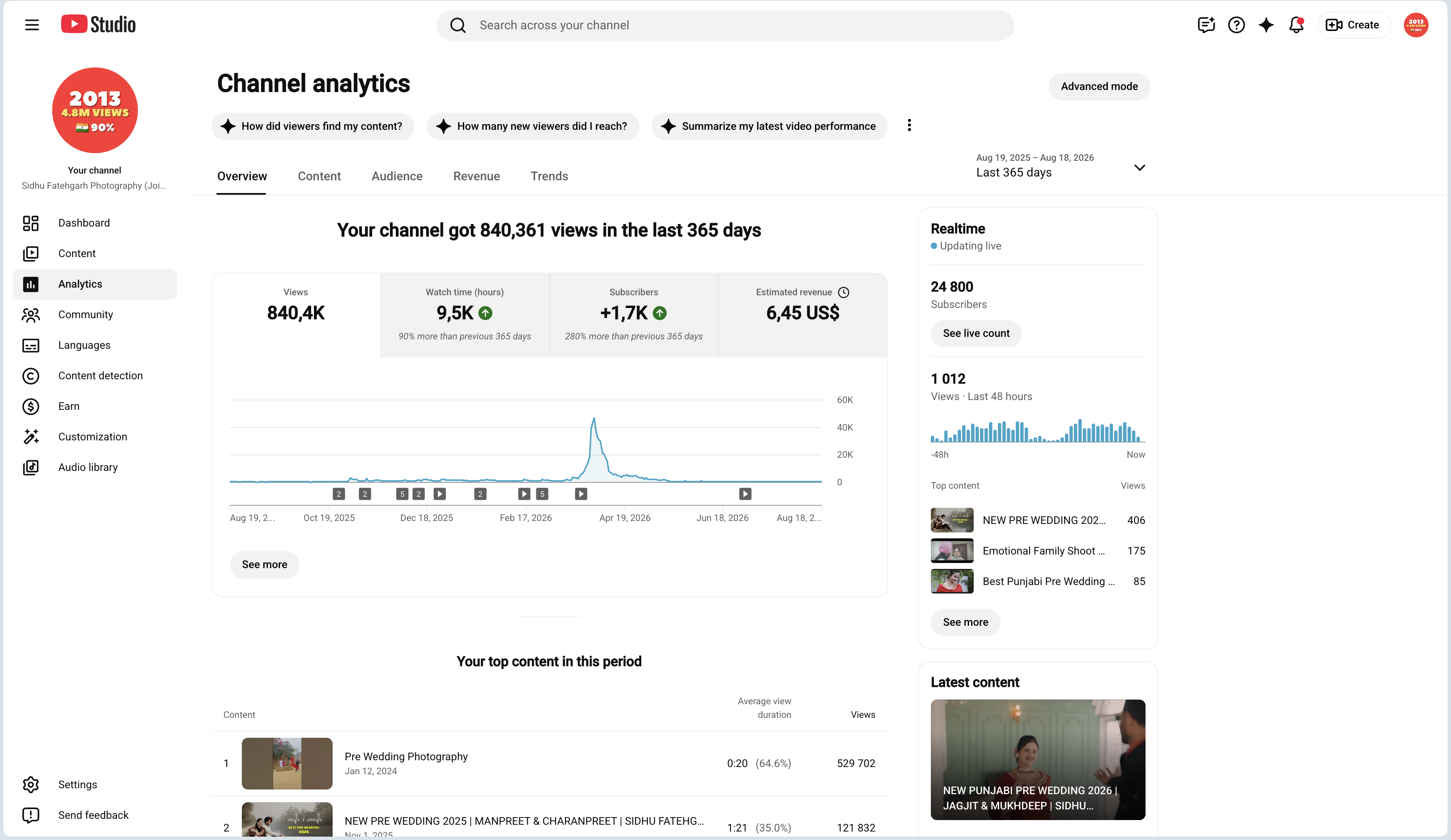The image size is (1451, 840).
Task: Select the Subscribers metric card
Action: pos(633,315)
